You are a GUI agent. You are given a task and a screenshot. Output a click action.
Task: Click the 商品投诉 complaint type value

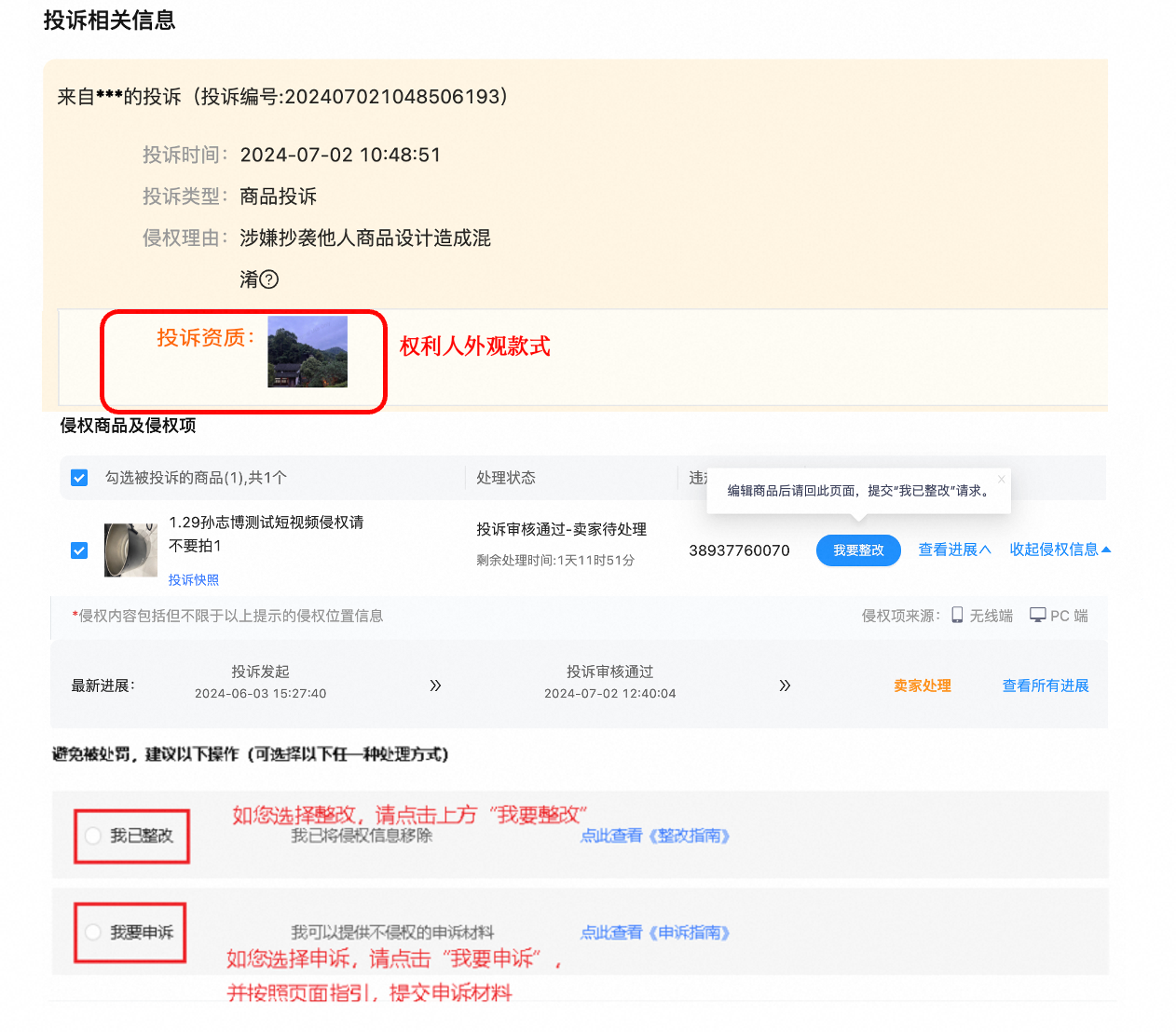point(279,197)
